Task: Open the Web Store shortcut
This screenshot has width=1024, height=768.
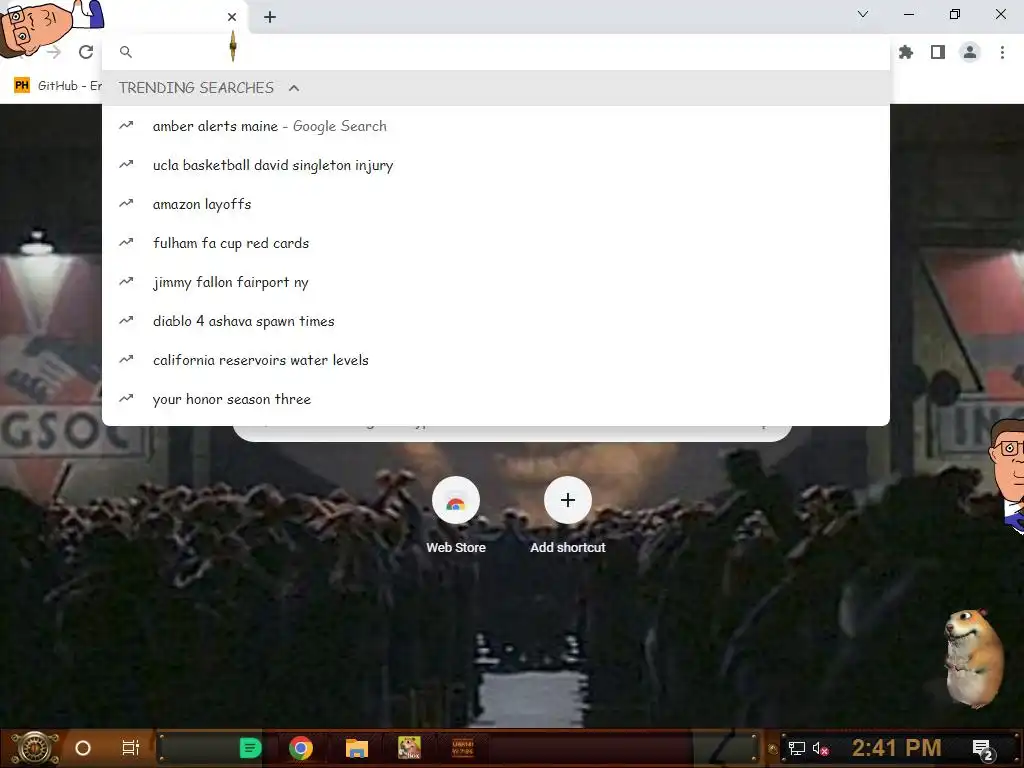Action: (456, 516)
